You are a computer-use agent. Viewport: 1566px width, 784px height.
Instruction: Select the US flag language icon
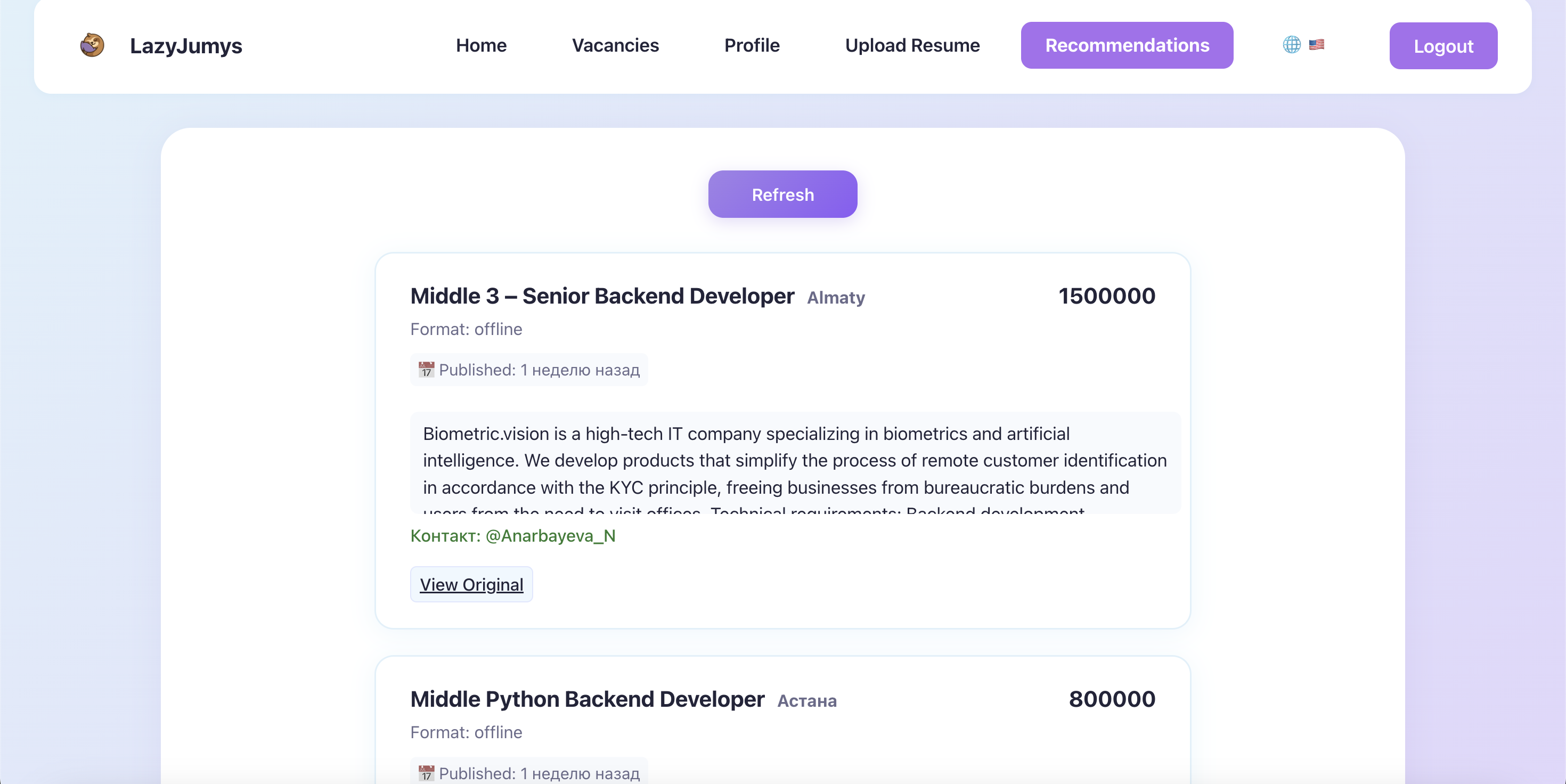1317,44
